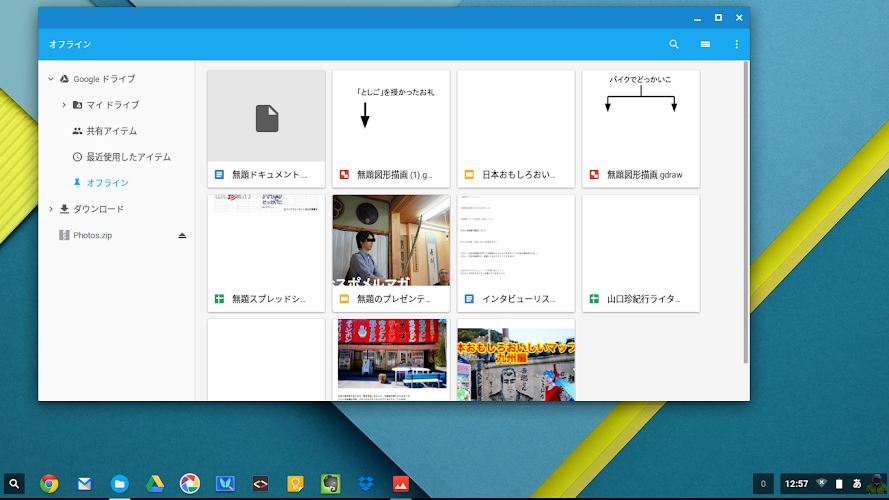Viewport: 889px width, 500px height.
Task: Click the pin icon beside オフライン
Action: (77, 183)
